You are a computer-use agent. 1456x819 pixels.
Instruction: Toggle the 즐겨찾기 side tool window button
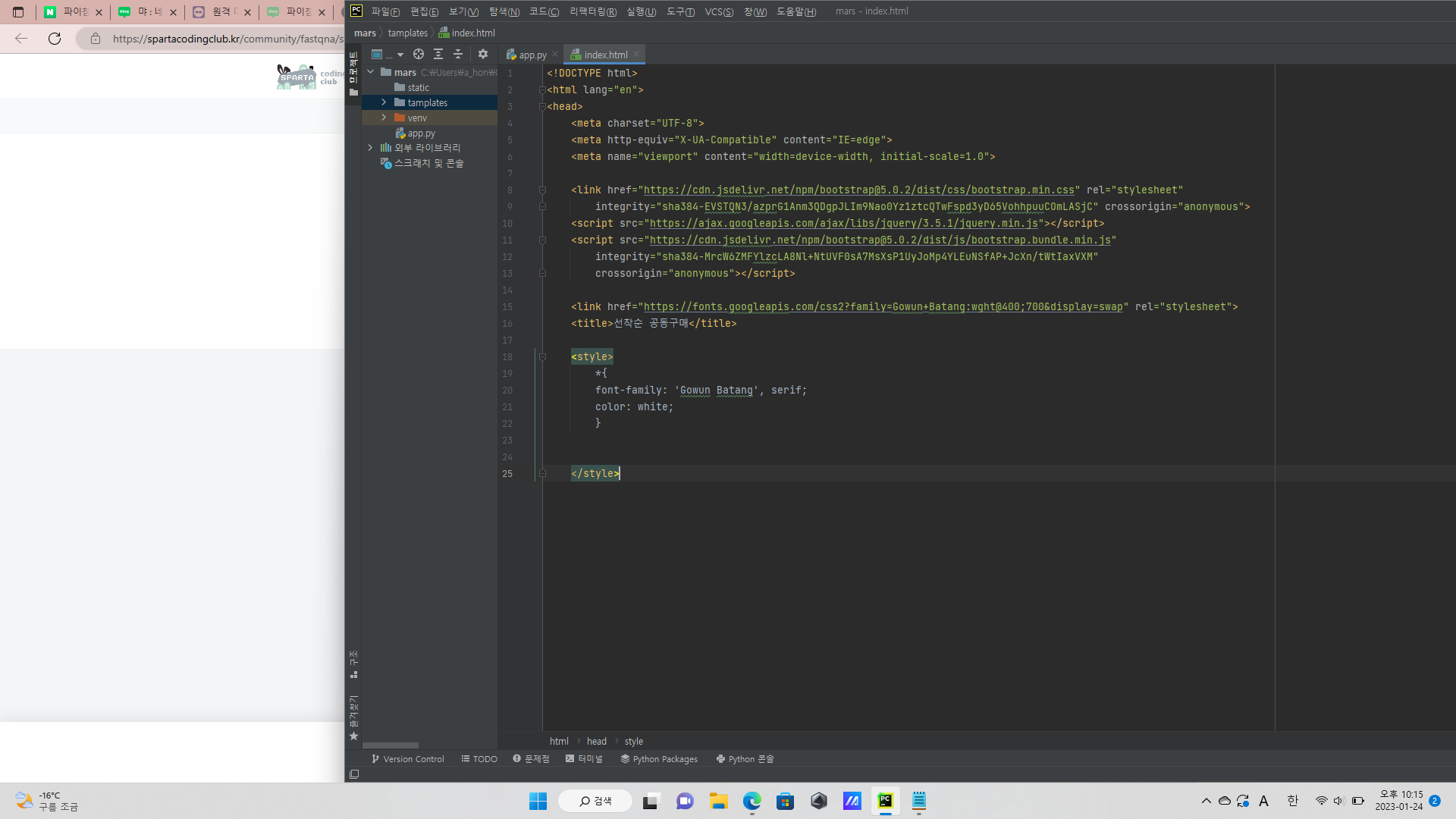(353, 718)
